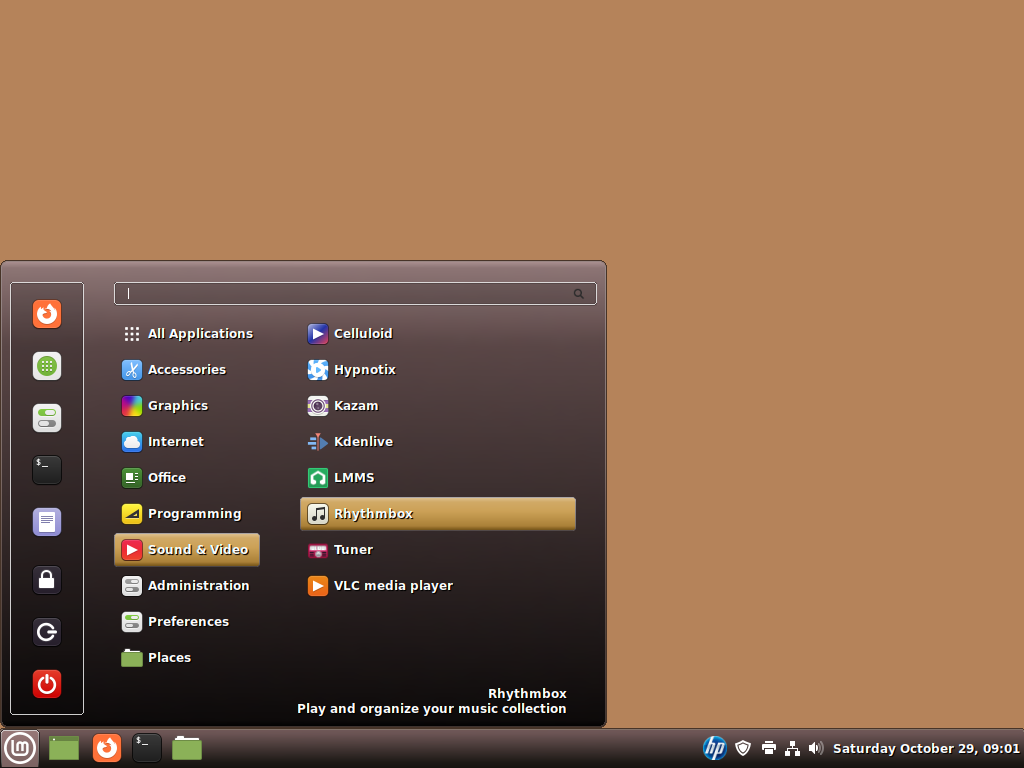Click inside the menu search field
Viewport: 1024px width, 768px height.
(355, 294)
